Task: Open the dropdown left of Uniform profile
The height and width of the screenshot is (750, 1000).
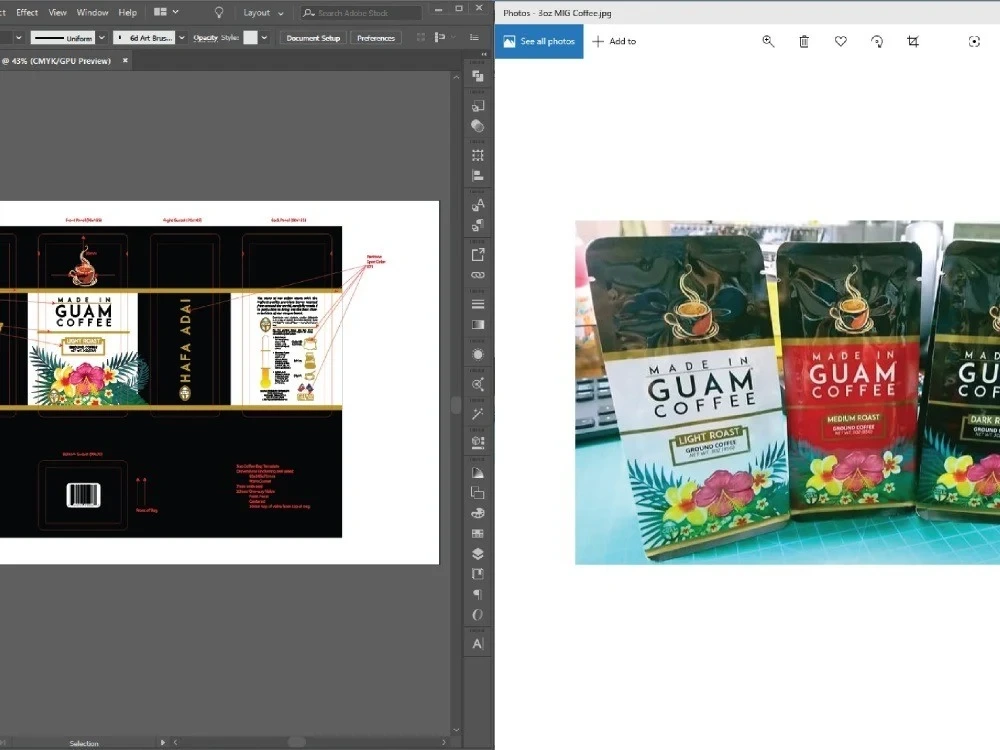Action: (18, 38)
